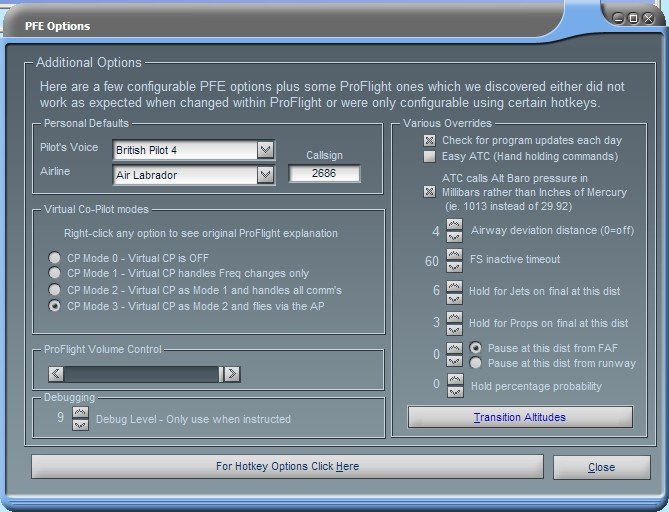Click the Callsign field showing 2686
The image size is (669, 512).
(324, 174)
